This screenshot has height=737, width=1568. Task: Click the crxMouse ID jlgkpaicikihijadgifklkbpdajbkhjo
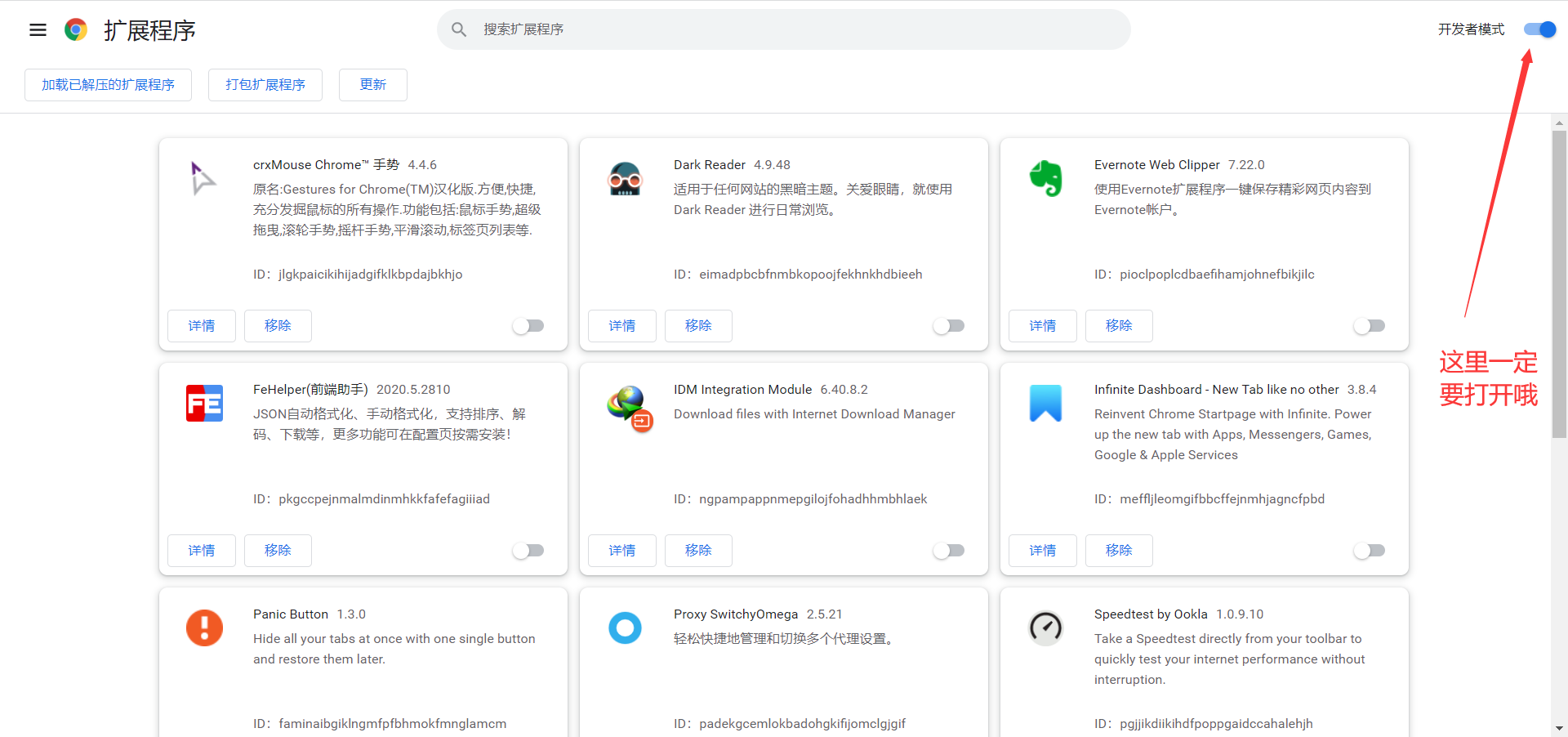(371, 275)
